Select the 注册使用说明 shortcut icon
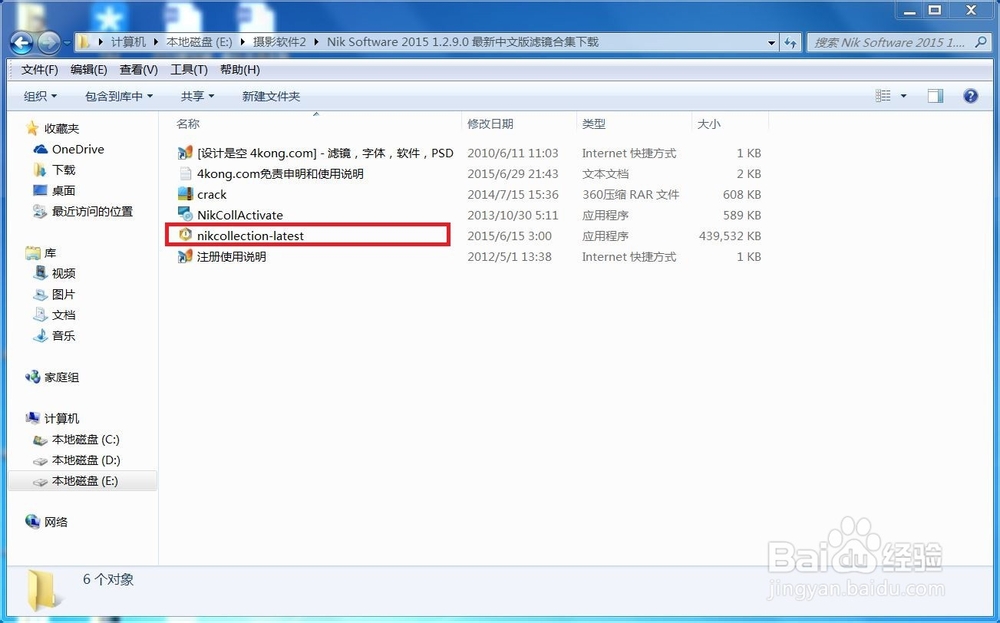 pyautogui.click(x=185, y=256)
